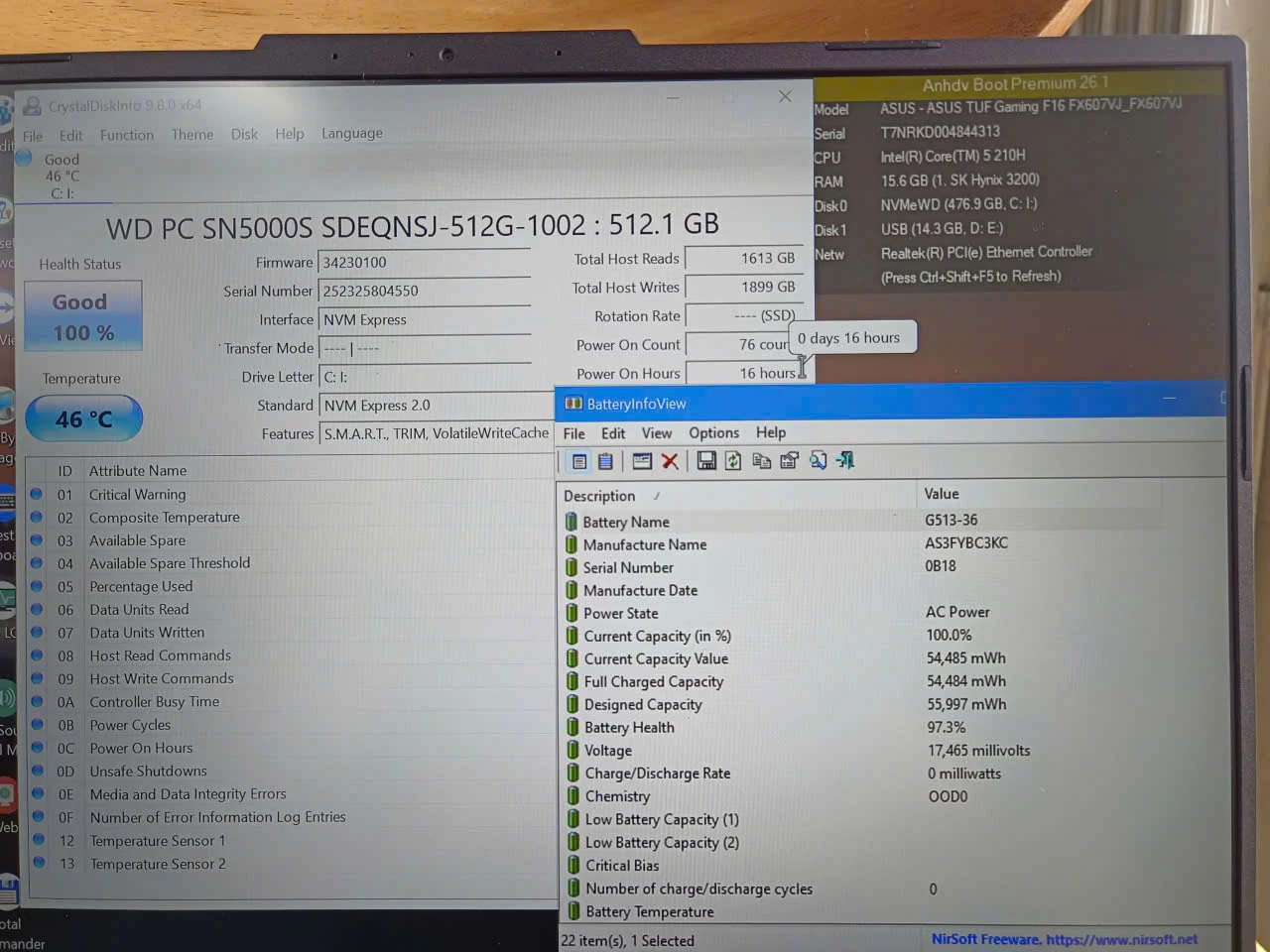This screenshot has width=1270, height=952.
Task: Select the Temperature Sensor 2 attribute row
Action: pyautogui.click(x=292, y=864)
